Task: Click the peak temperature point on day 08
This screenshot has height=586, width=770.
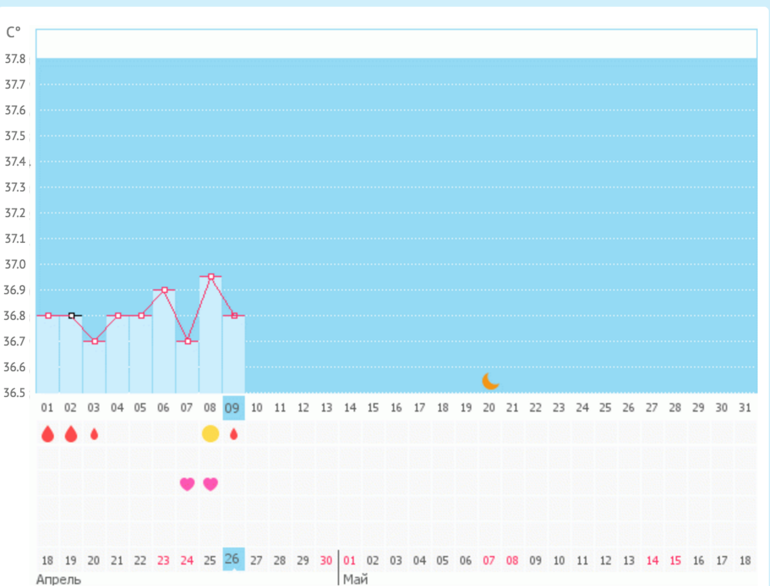Action: click(210, 277)
